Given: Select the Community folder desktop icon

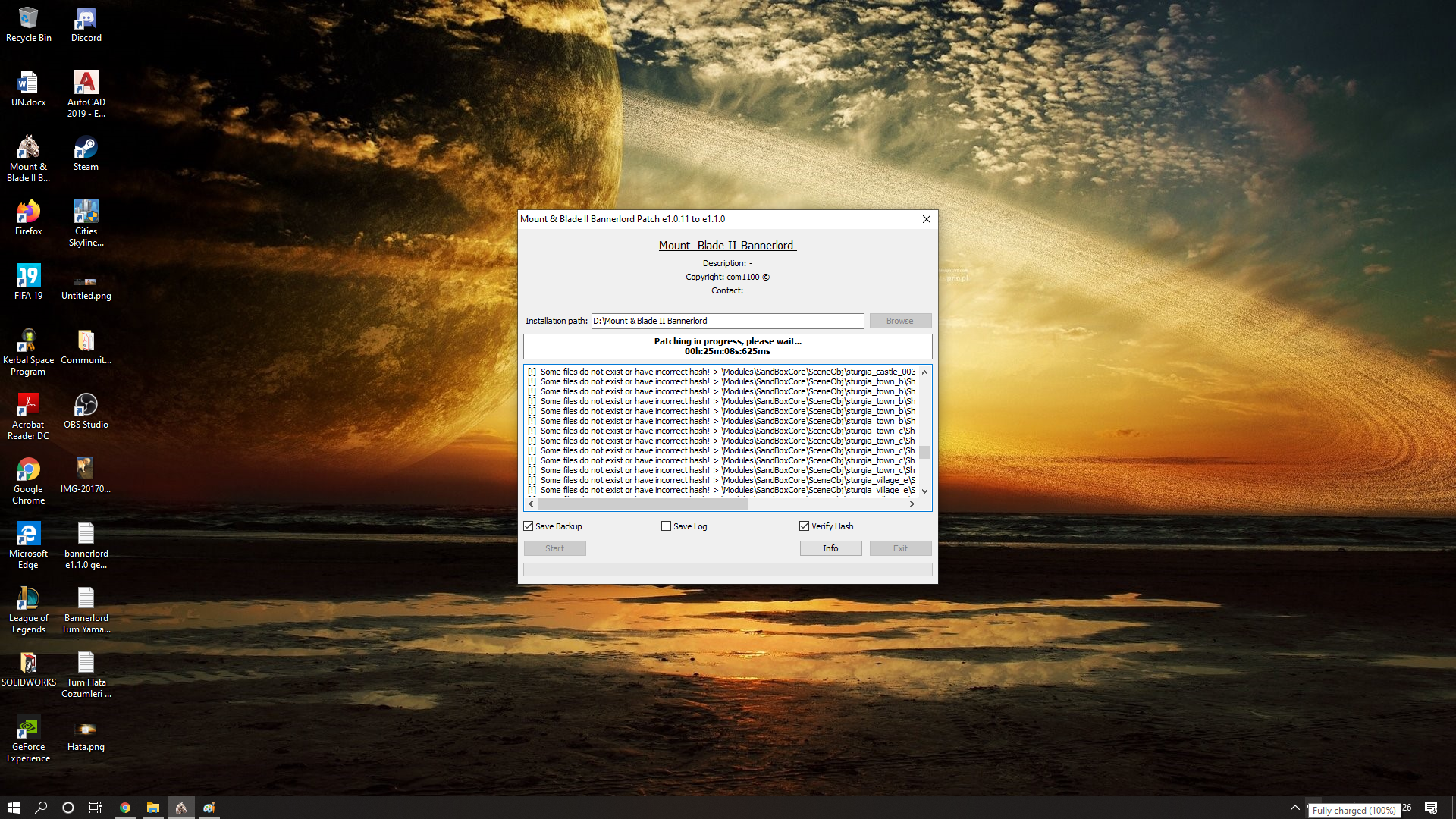Looking at the screenshot, I should pos(86,347).
